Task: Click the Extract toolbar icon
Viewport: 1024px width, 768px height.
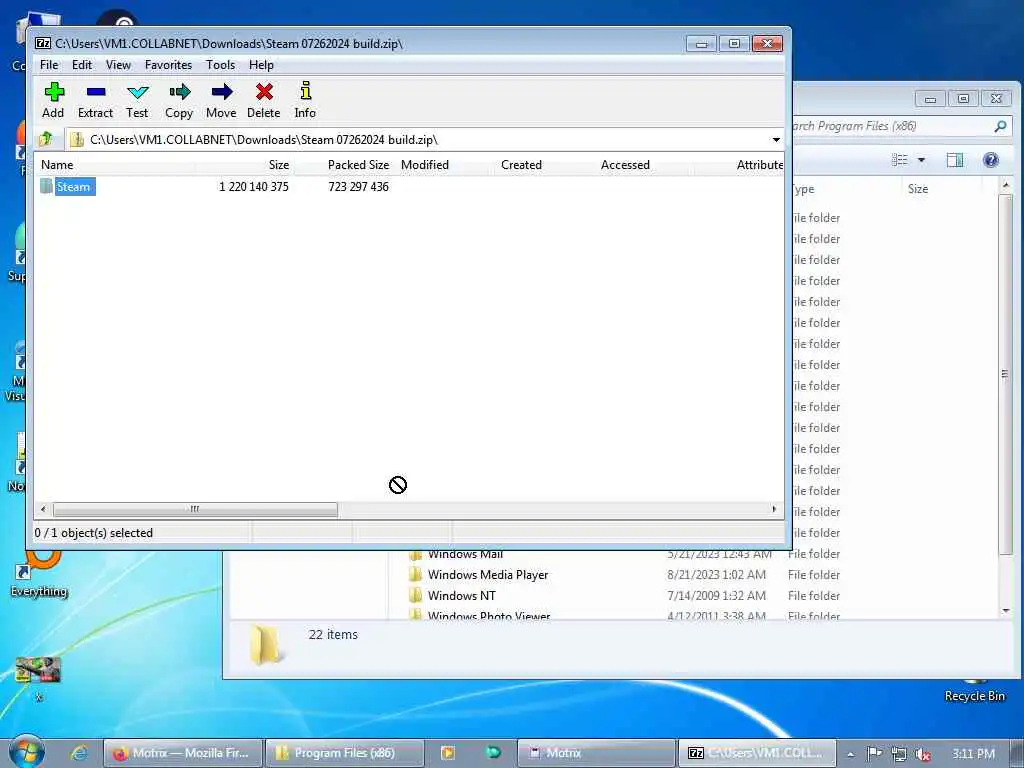Action: point(95,92)
